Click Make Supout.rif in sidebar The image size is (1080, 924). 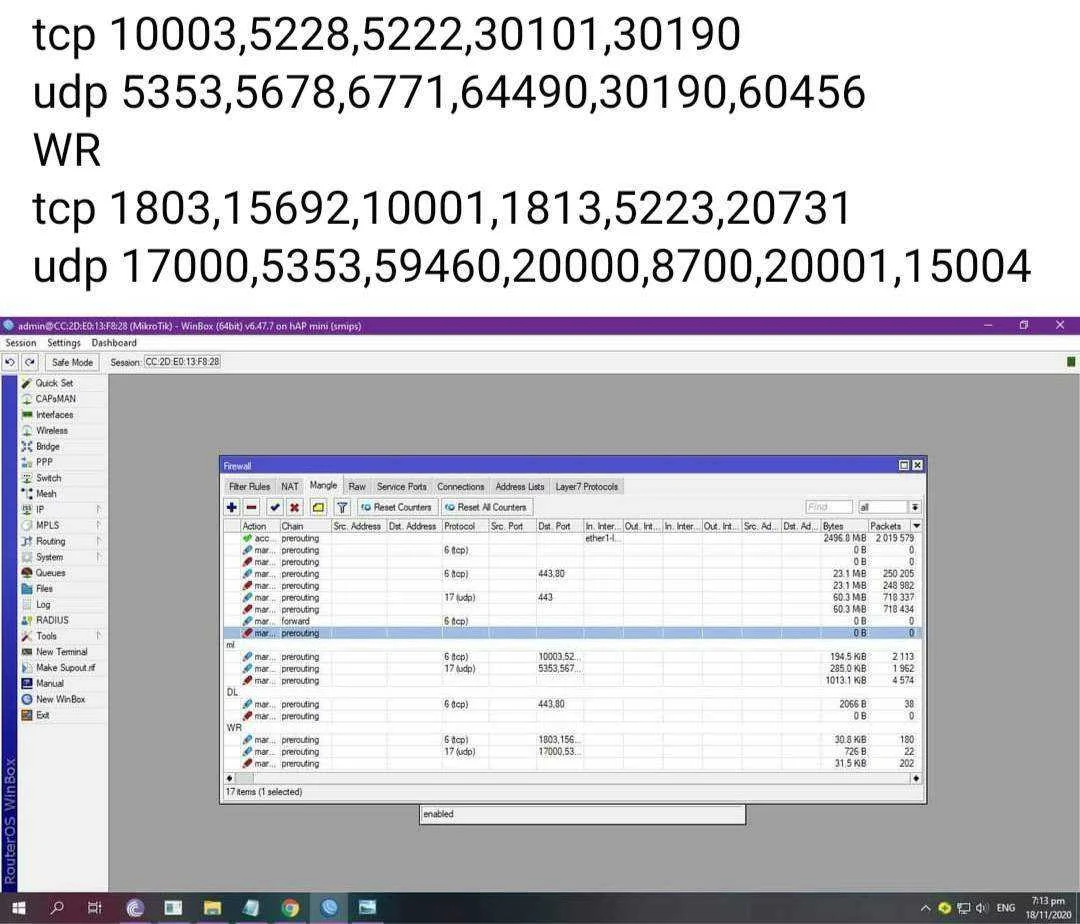pyautogui.click(x=65, y=668)
